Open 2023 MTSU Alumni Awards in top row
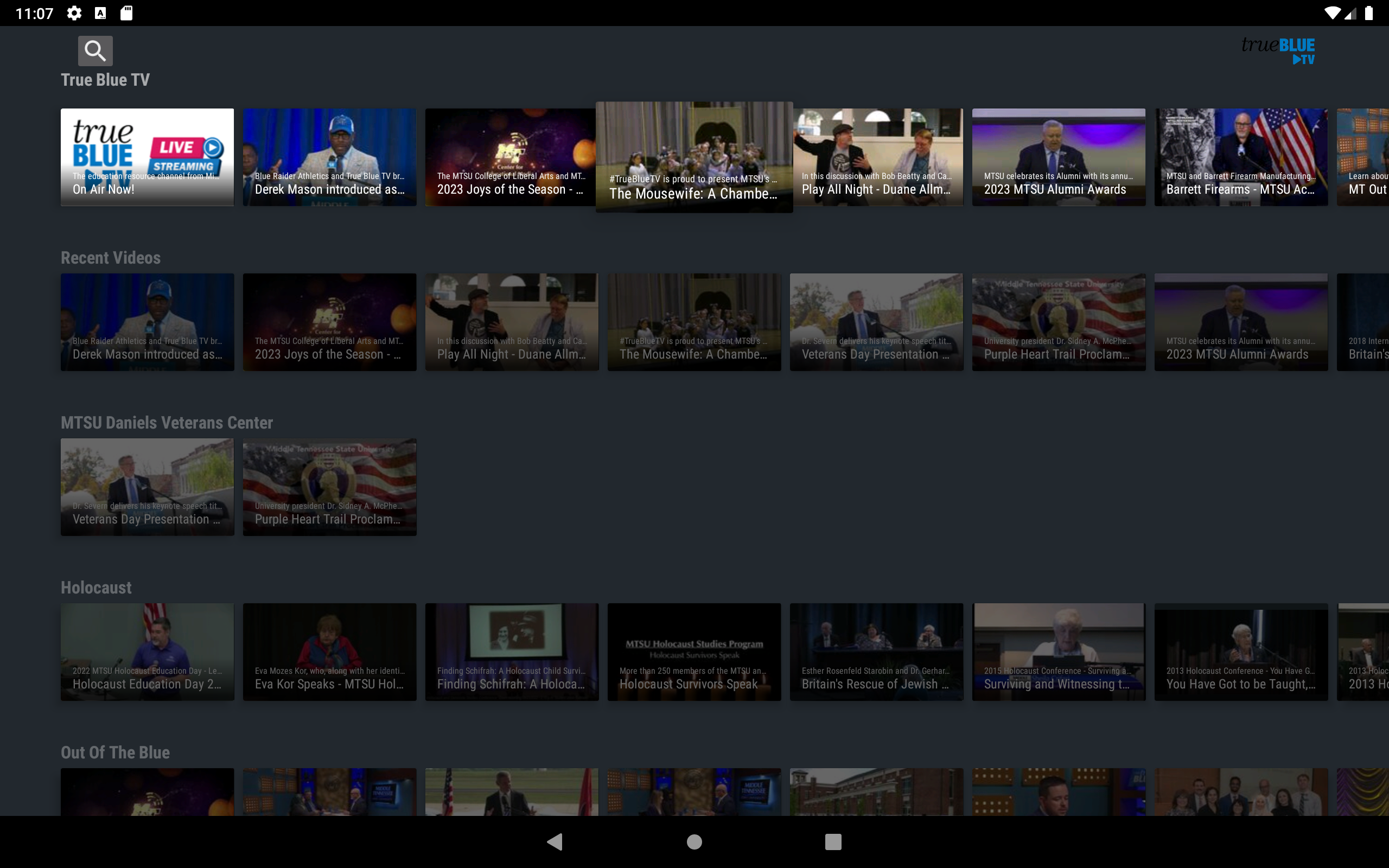 tap(1059, 157)
